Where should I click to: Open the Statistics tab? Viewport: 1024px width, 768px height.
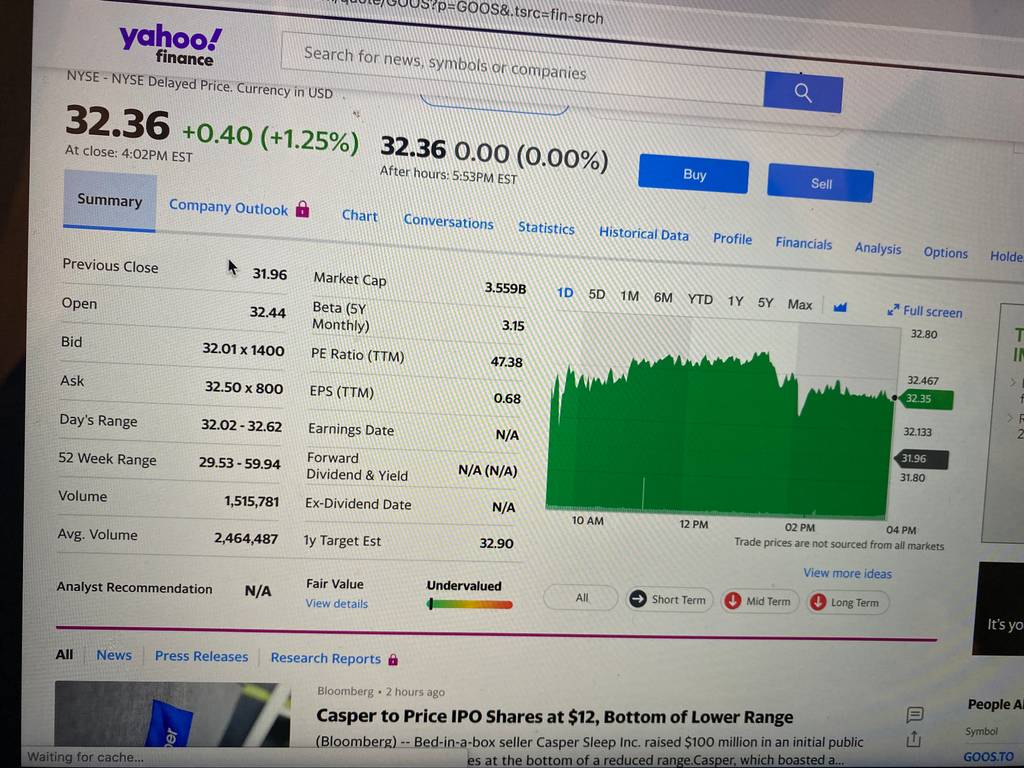546,228
